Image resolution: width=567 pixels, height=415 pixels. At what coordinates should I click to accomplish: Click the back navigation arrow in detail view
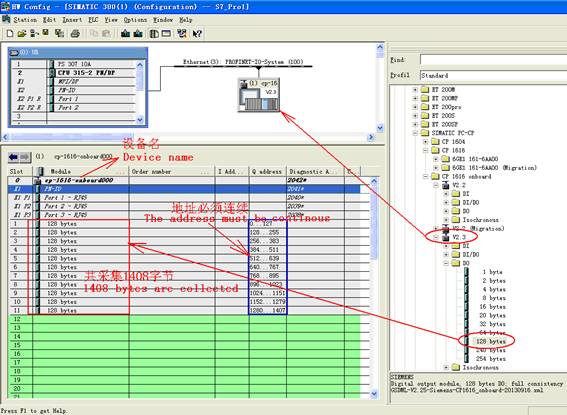14,157
